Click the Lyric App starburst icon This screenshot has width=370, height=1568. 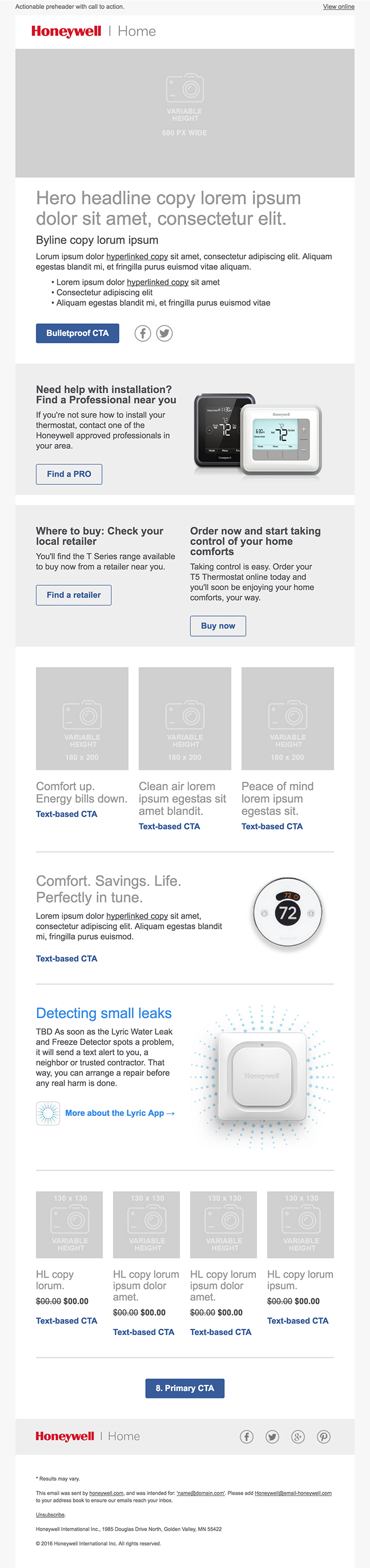(x=48, y=1113)
